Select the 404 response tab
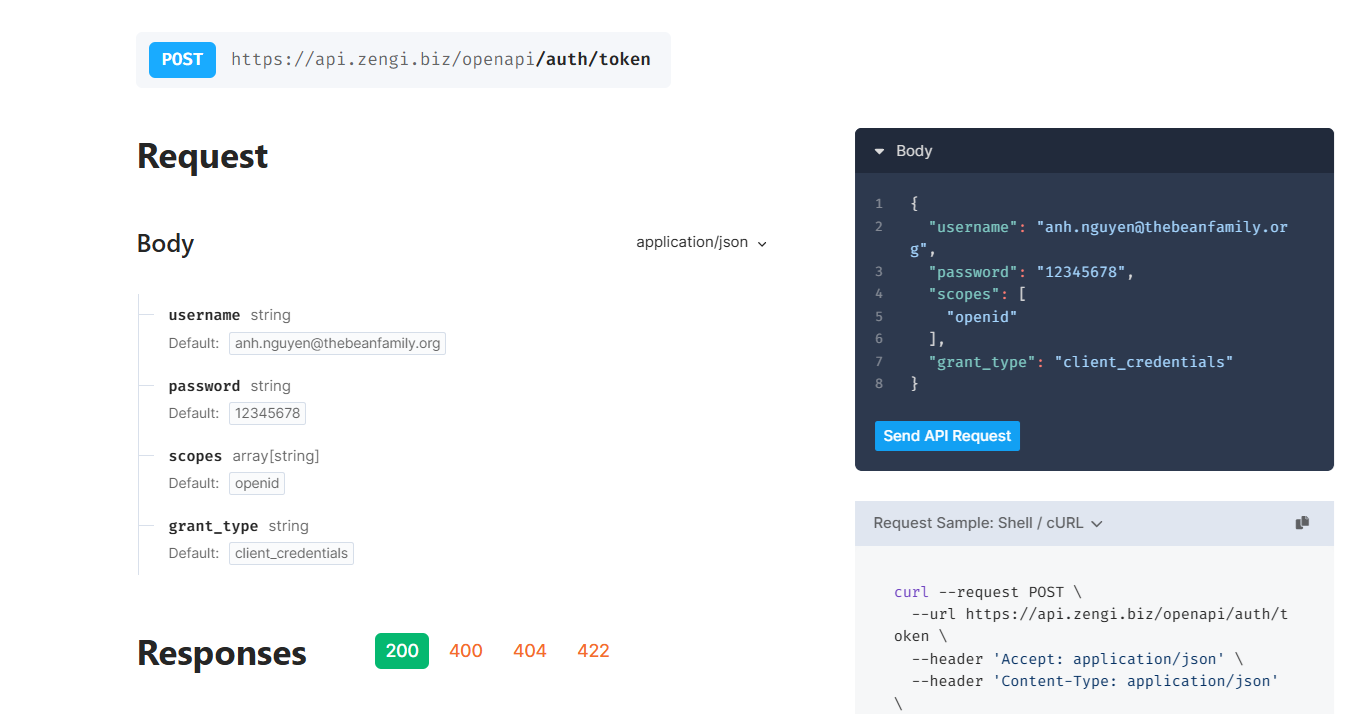Screen dimensions: 1347x714 [x=530, y=651]
